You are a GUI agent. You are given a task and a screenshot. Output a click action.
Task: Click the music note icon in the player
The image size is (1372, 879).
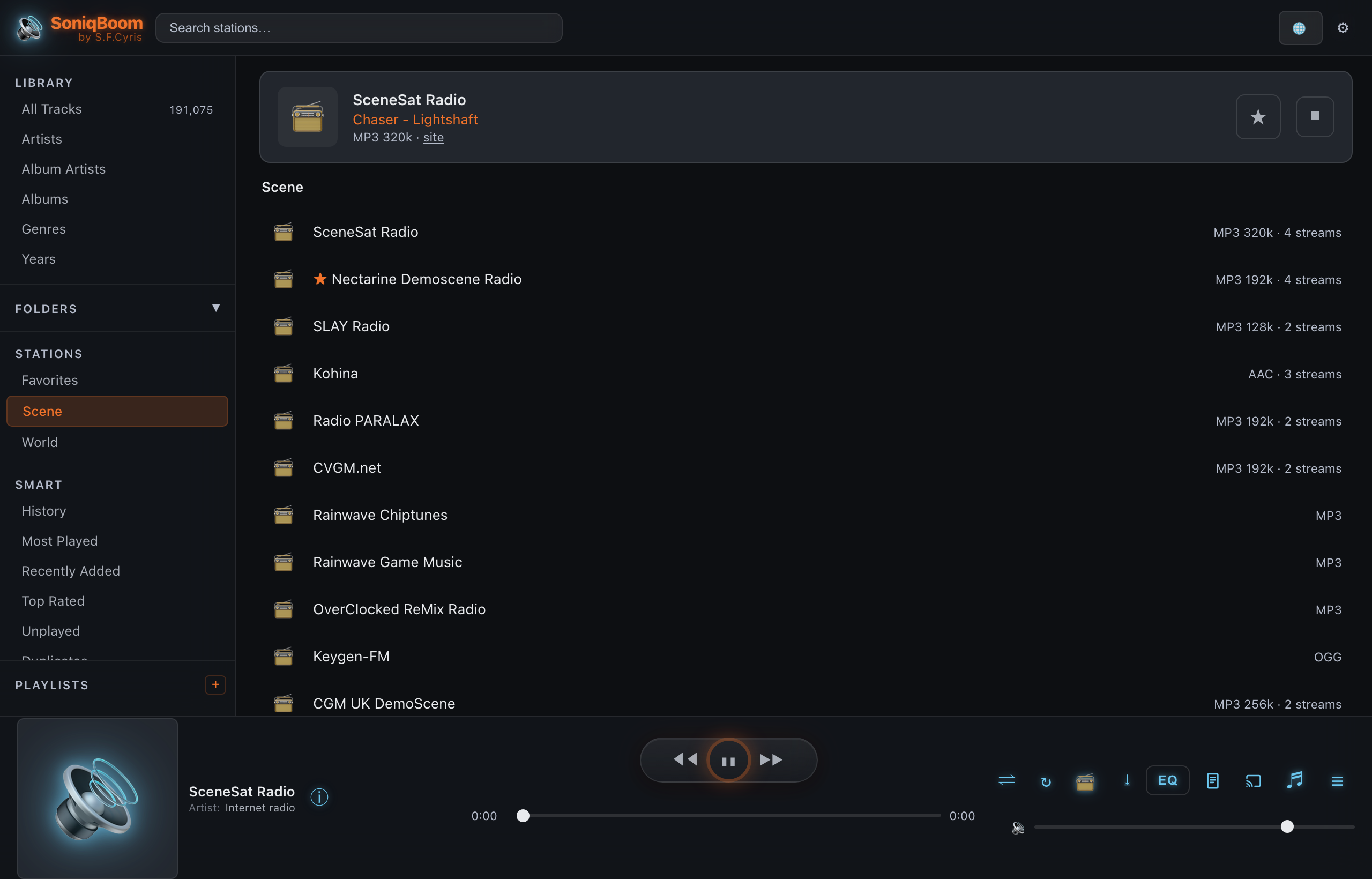pyautogui.click(x=1295, y=780)
